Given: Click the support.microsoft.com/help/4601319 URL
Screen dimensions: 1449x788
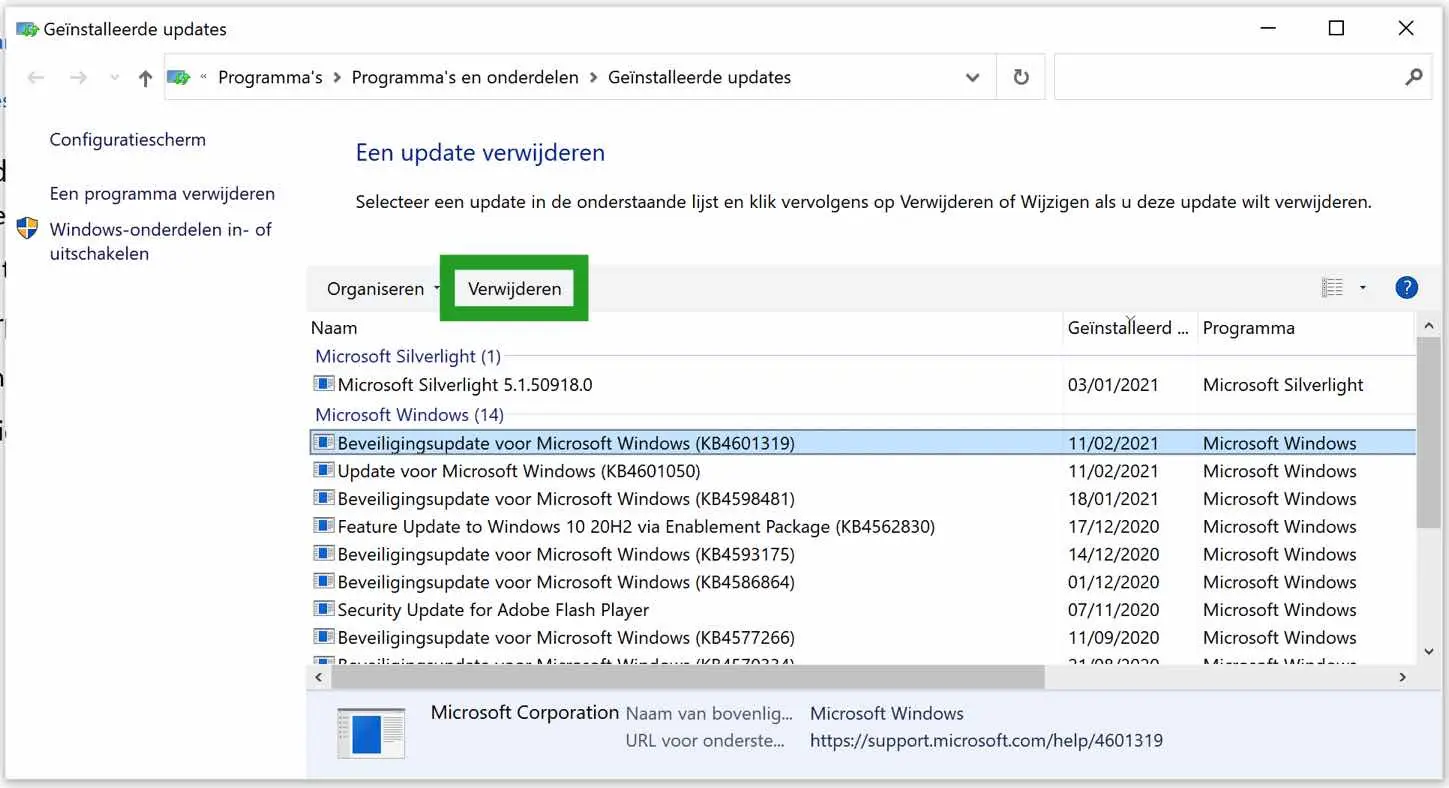Looking at the screenshot, I should pos(986,741).
